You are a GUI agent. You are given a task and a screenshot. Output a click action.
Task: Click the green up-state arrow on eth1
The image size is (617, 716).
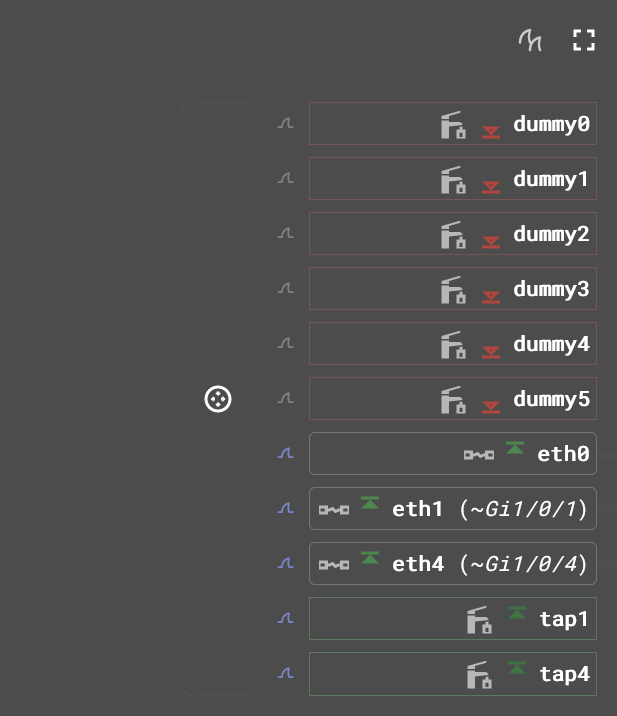370,502
